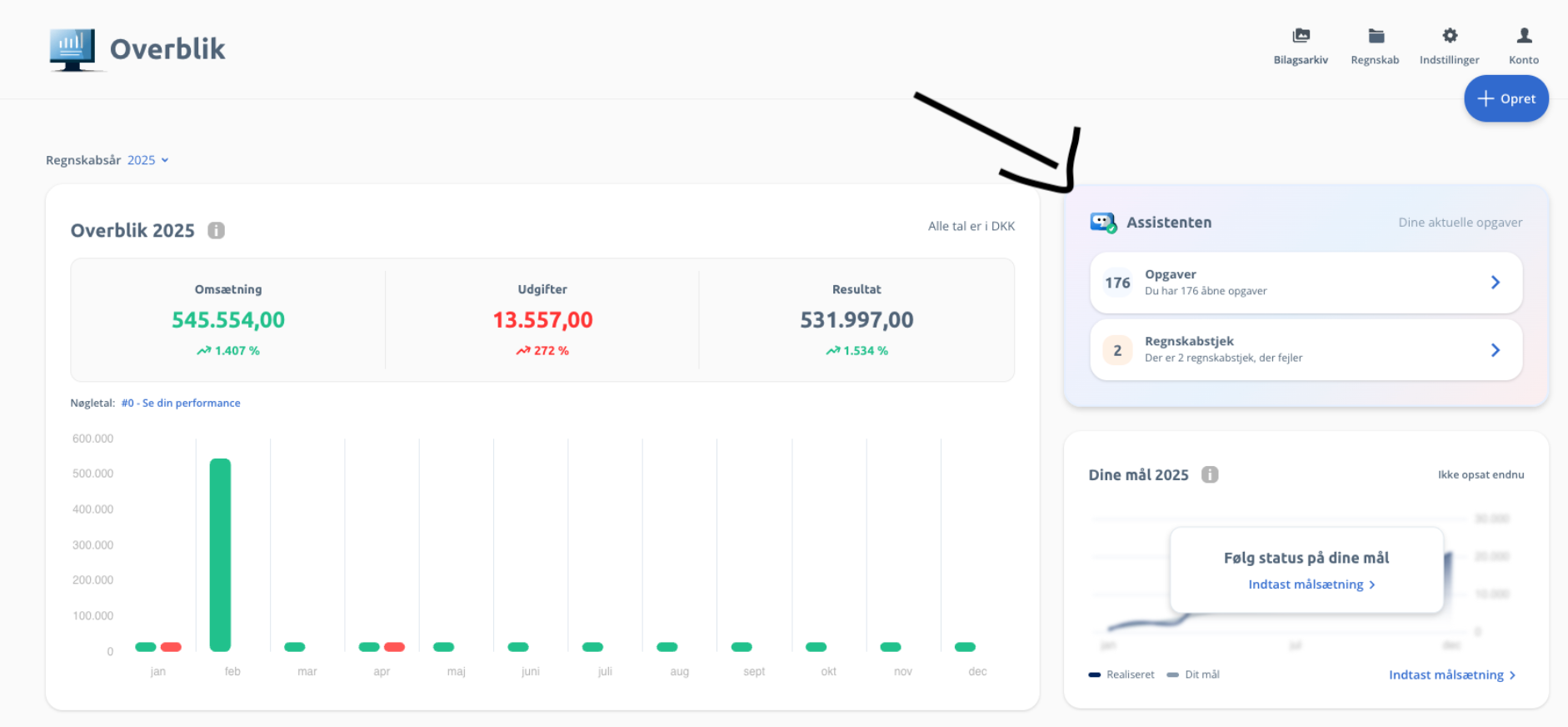This screenshot has height=727, width=1568.
Task: Open the Regnskabstjek row chevron
Action: [x=1495, y=350]
